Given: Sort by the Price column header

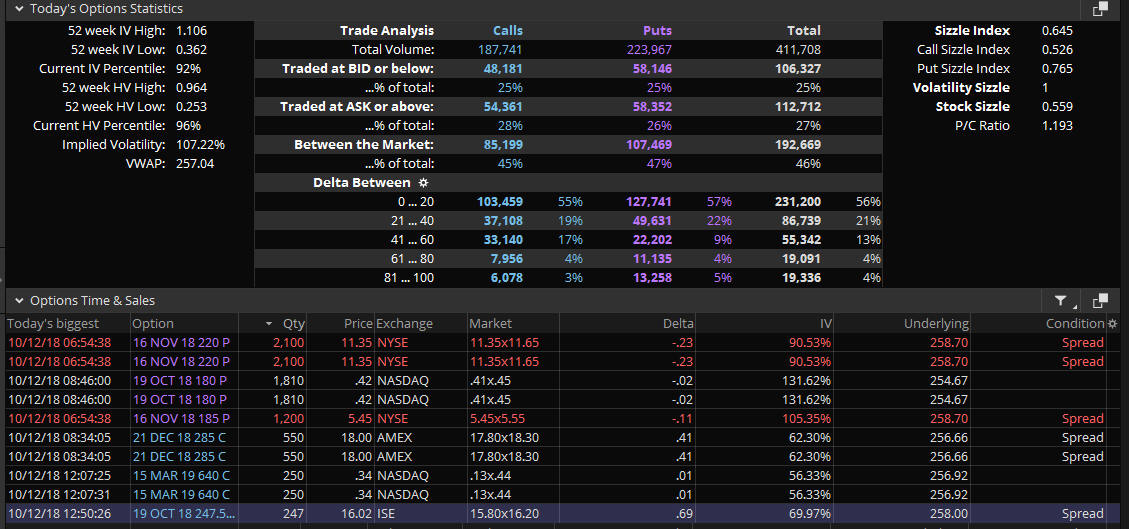Looking at the screenshot, I should [356, 324].
